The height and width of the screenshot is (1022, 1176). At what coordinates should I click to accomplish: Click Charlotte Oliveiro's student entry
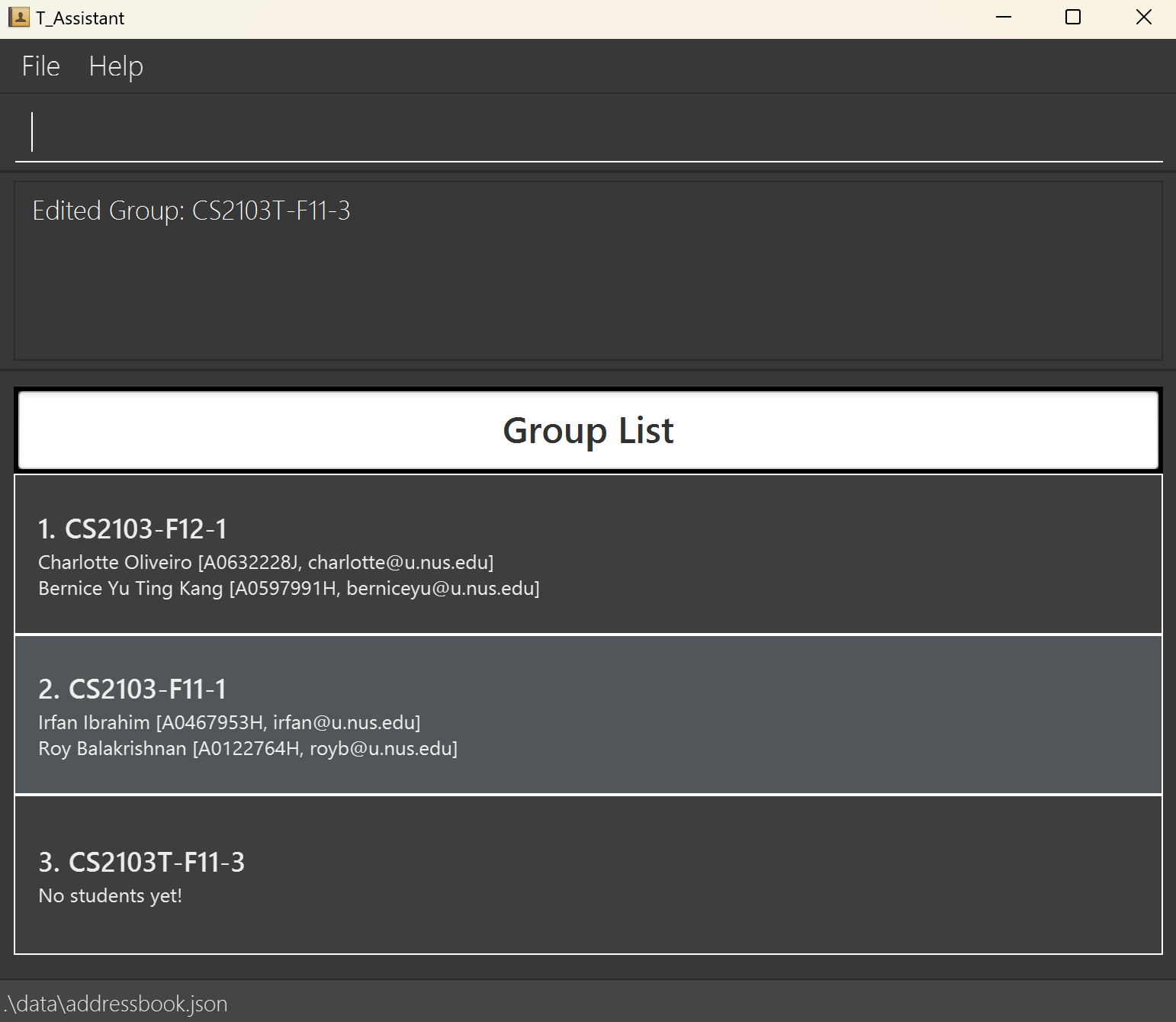(265, 563)
